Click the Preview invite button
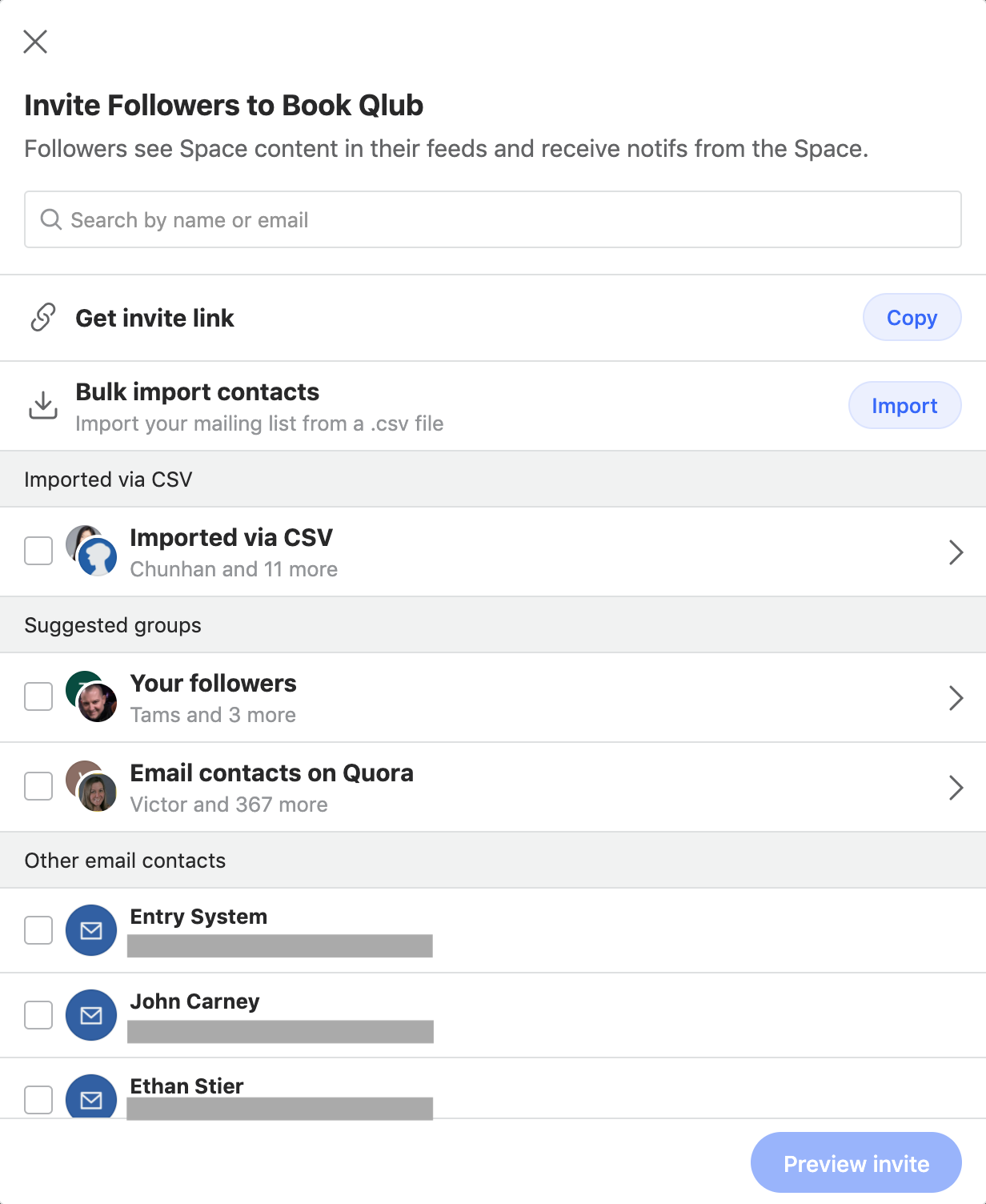The image size is (986, 1204). pyautogui.click(x=856, y=1162)
